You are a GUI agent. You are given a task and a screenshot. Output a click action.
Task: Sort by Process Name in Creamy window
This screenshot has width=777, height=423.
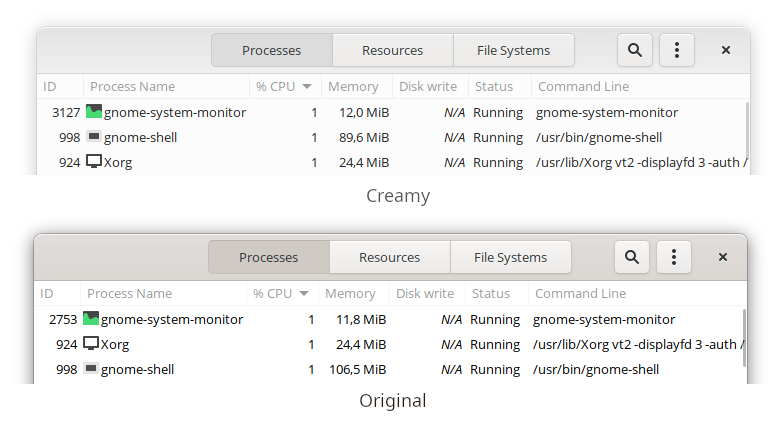click(166, 87)
